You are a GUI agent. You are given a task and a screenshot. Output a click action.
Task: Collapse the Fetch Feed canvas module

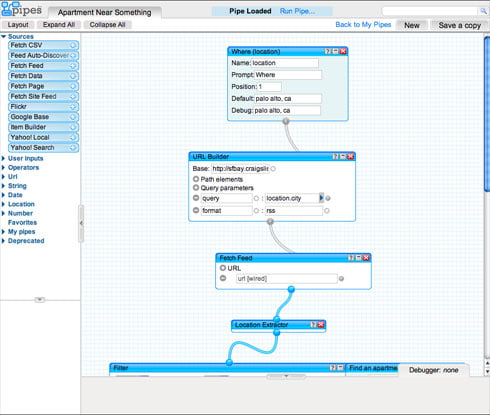tap(359, 258)
